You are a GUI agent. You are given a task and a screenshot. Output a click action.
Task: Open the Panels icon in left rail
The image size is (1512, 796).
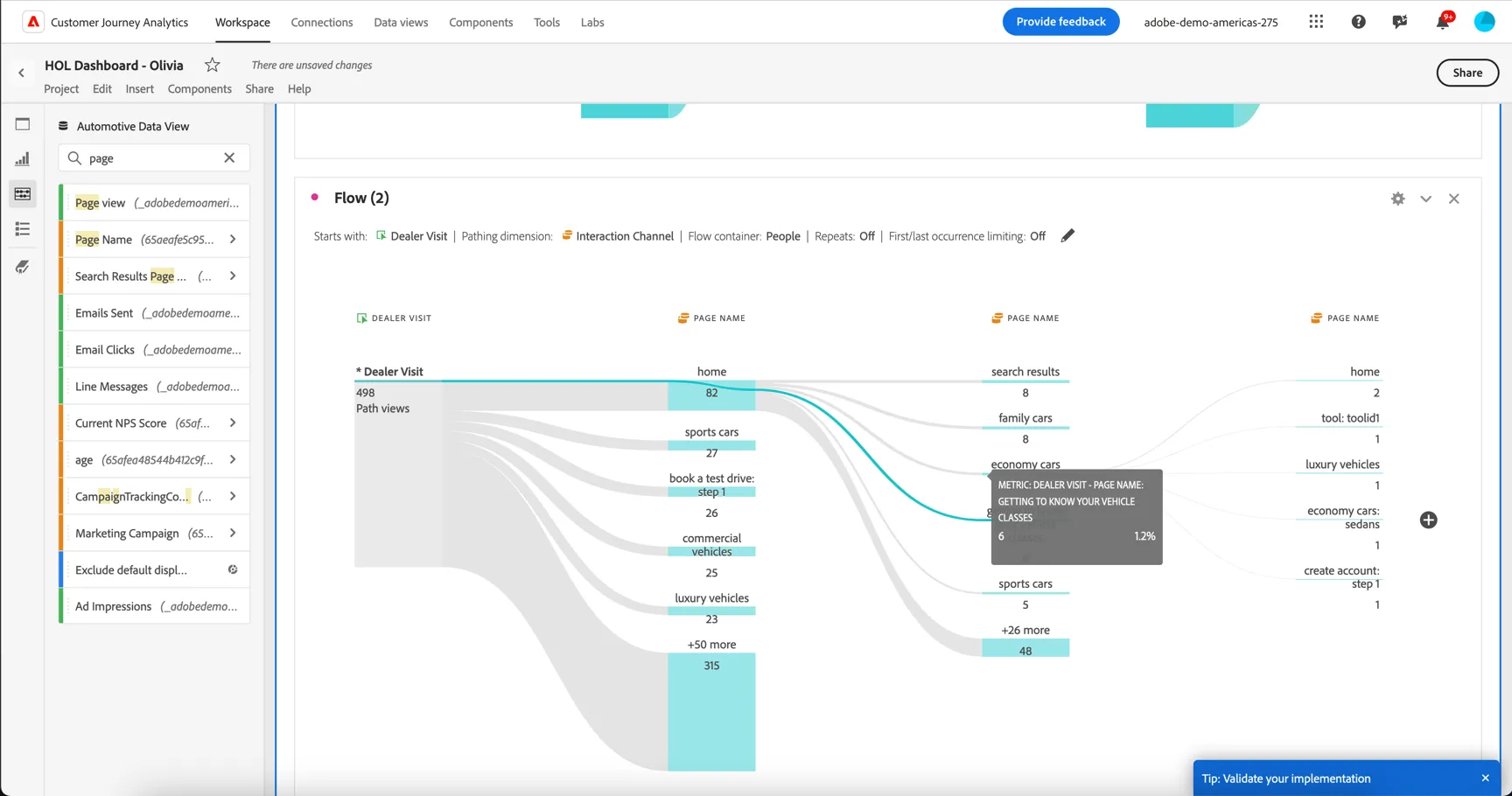point(23,124)
